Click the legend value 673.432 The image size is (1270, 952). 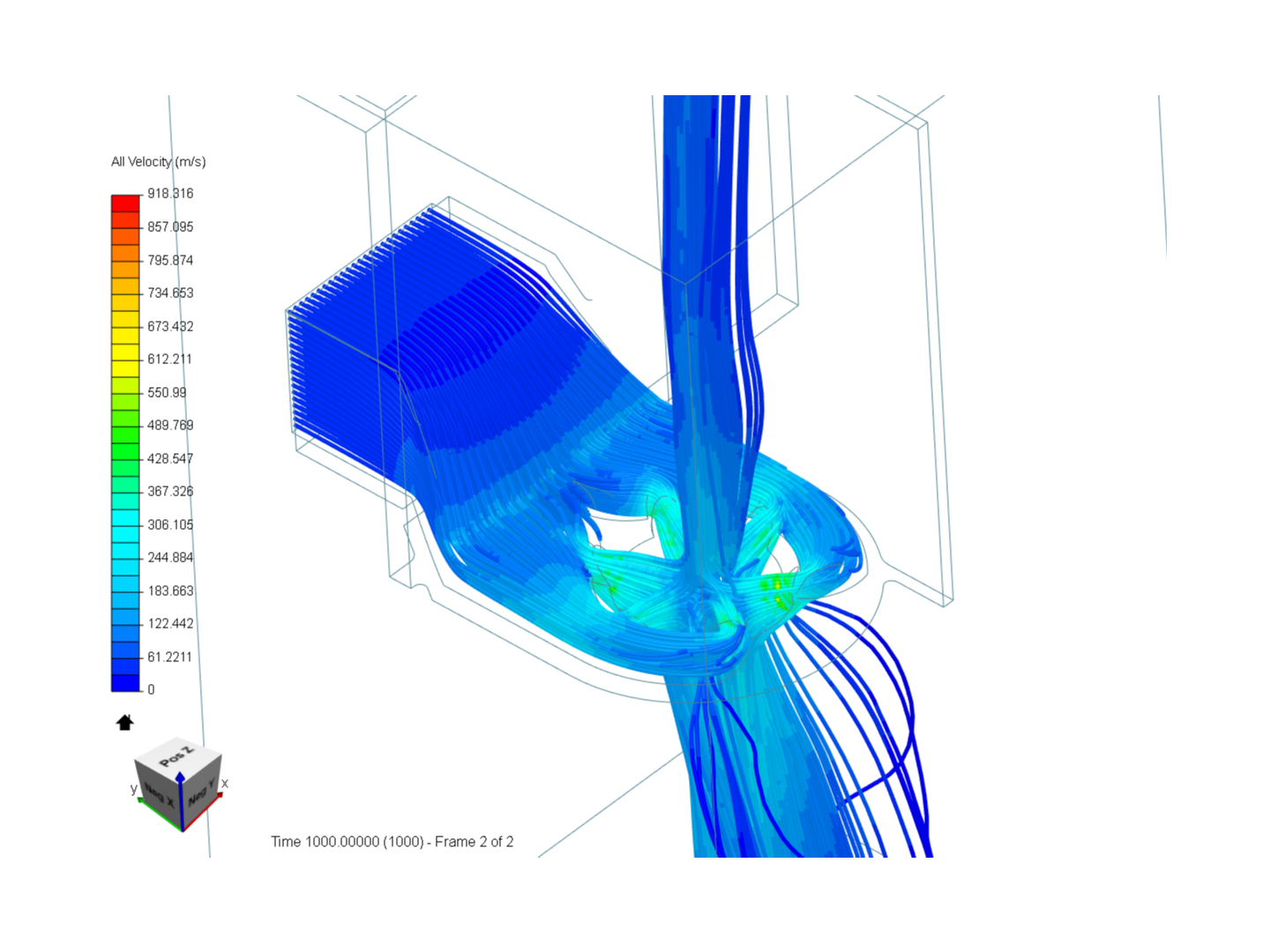(170, 326)
